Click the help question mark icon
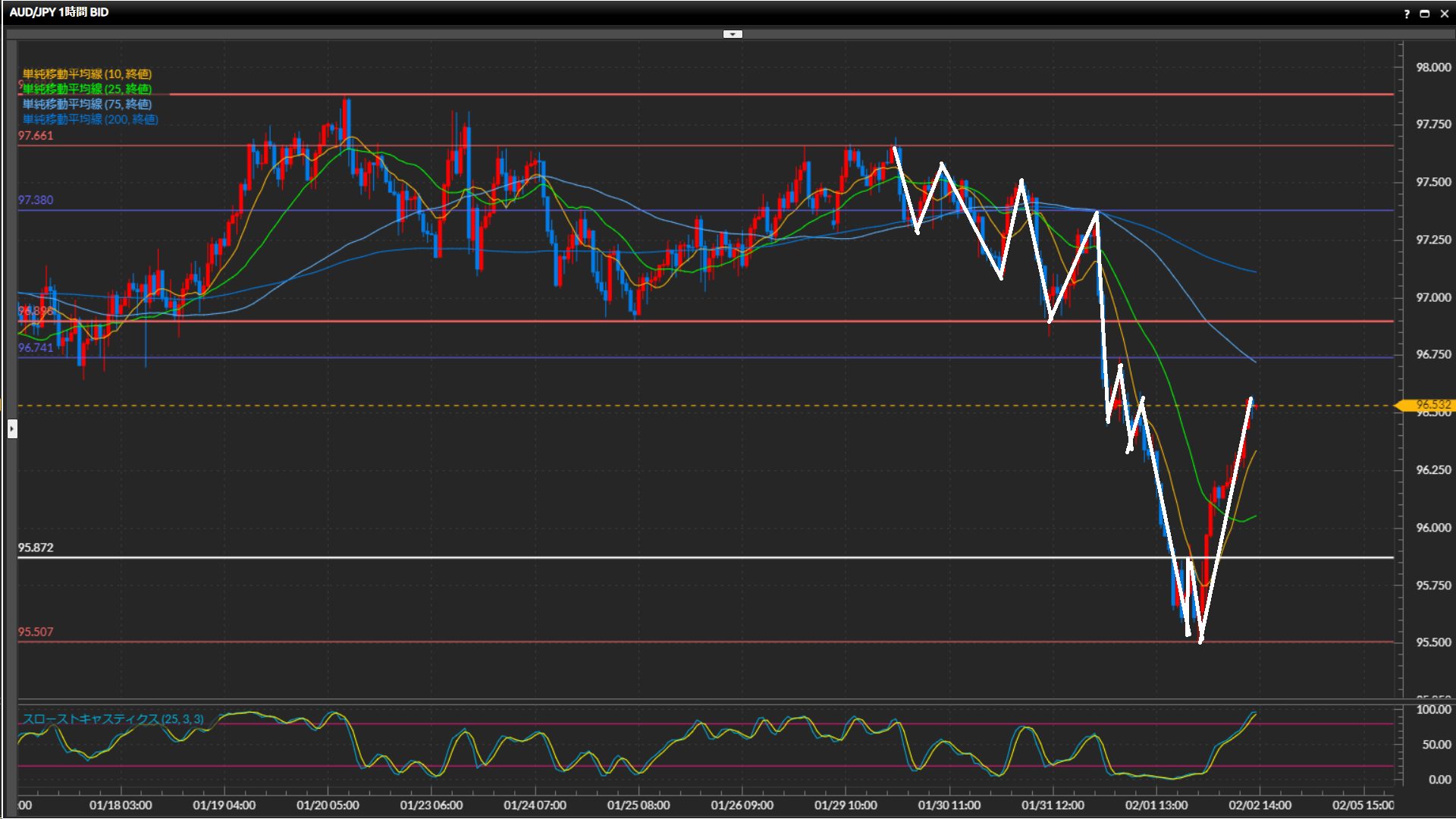The width and height of the screenshot is (1456, 819). click(1407, 14)
